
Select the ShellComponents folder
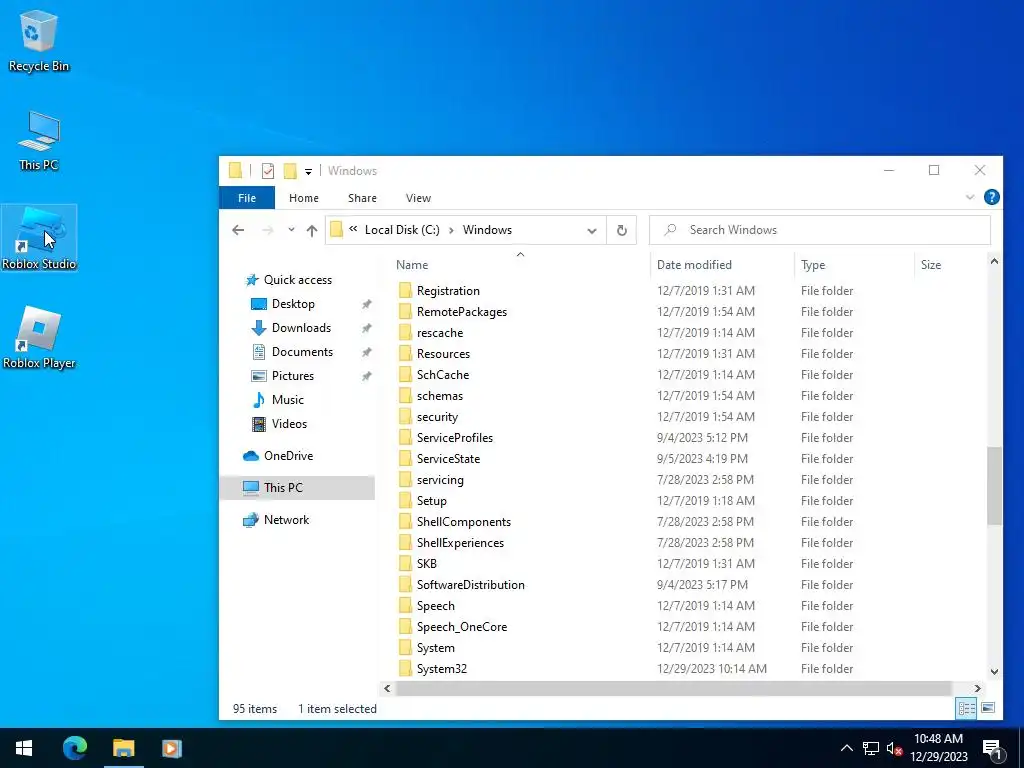pyautogui.click(x=464, y=522)
